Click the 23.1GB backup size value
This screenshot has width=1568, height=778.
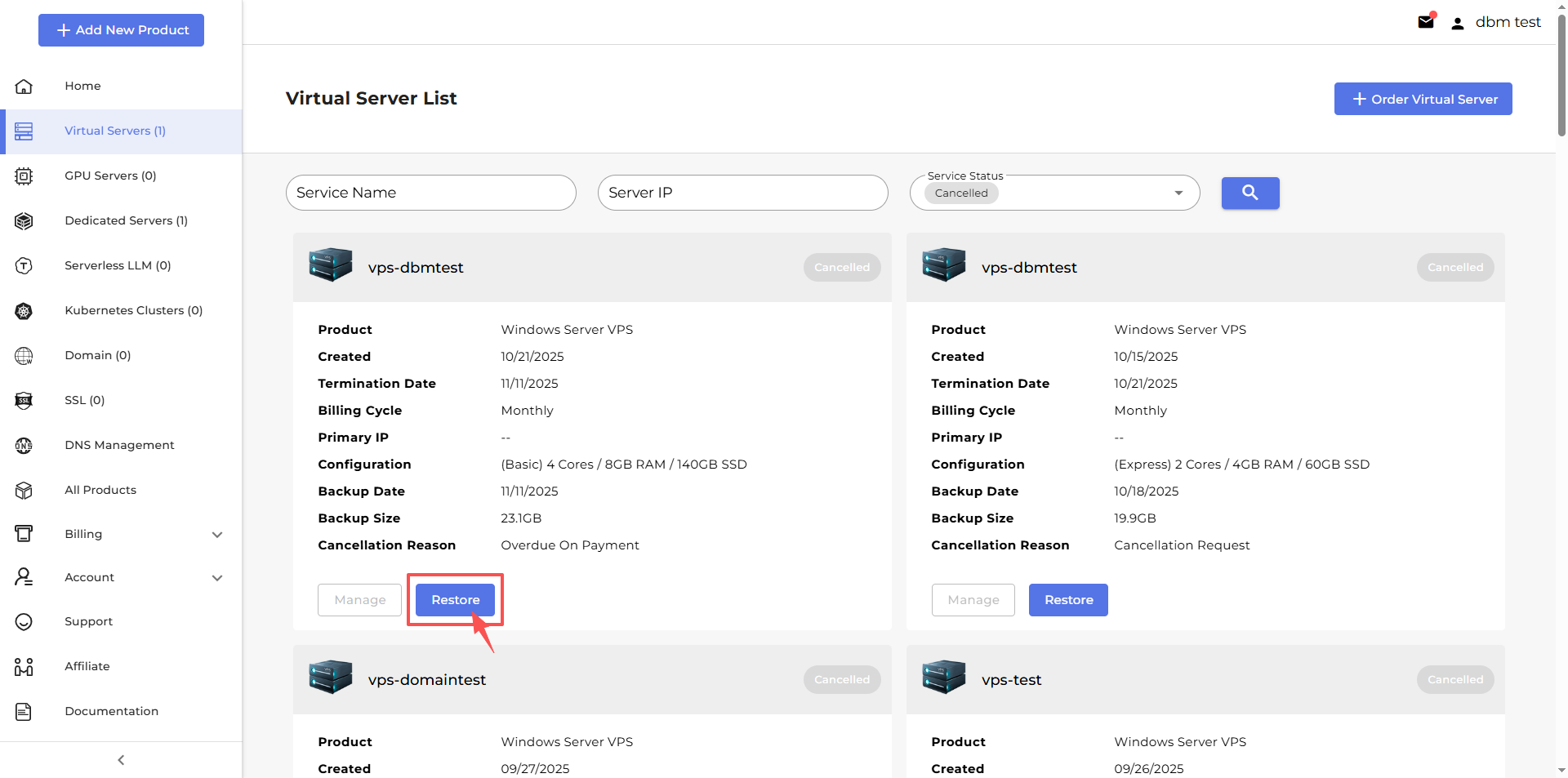(521, 518)
